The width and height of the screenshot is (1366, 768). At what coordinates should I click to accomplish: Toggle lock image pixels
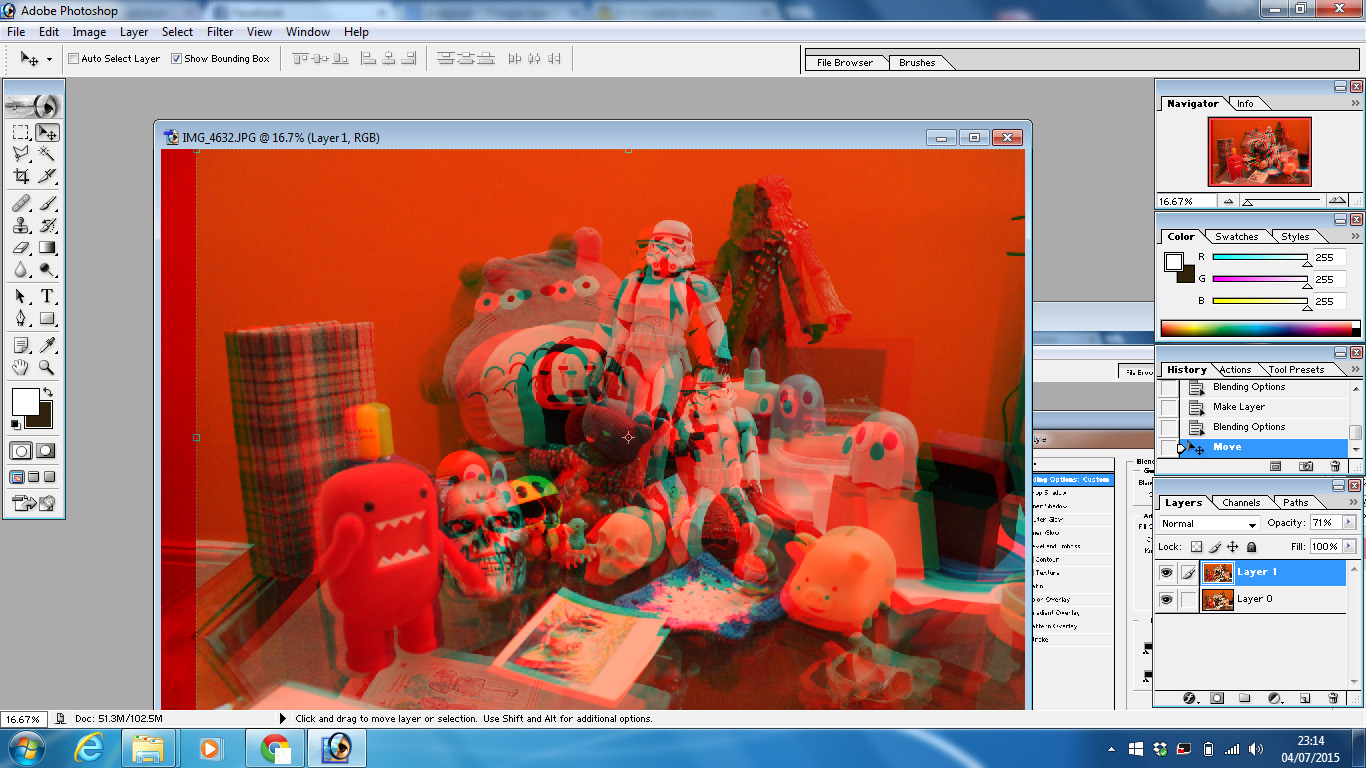click(x=1214, y=547)
